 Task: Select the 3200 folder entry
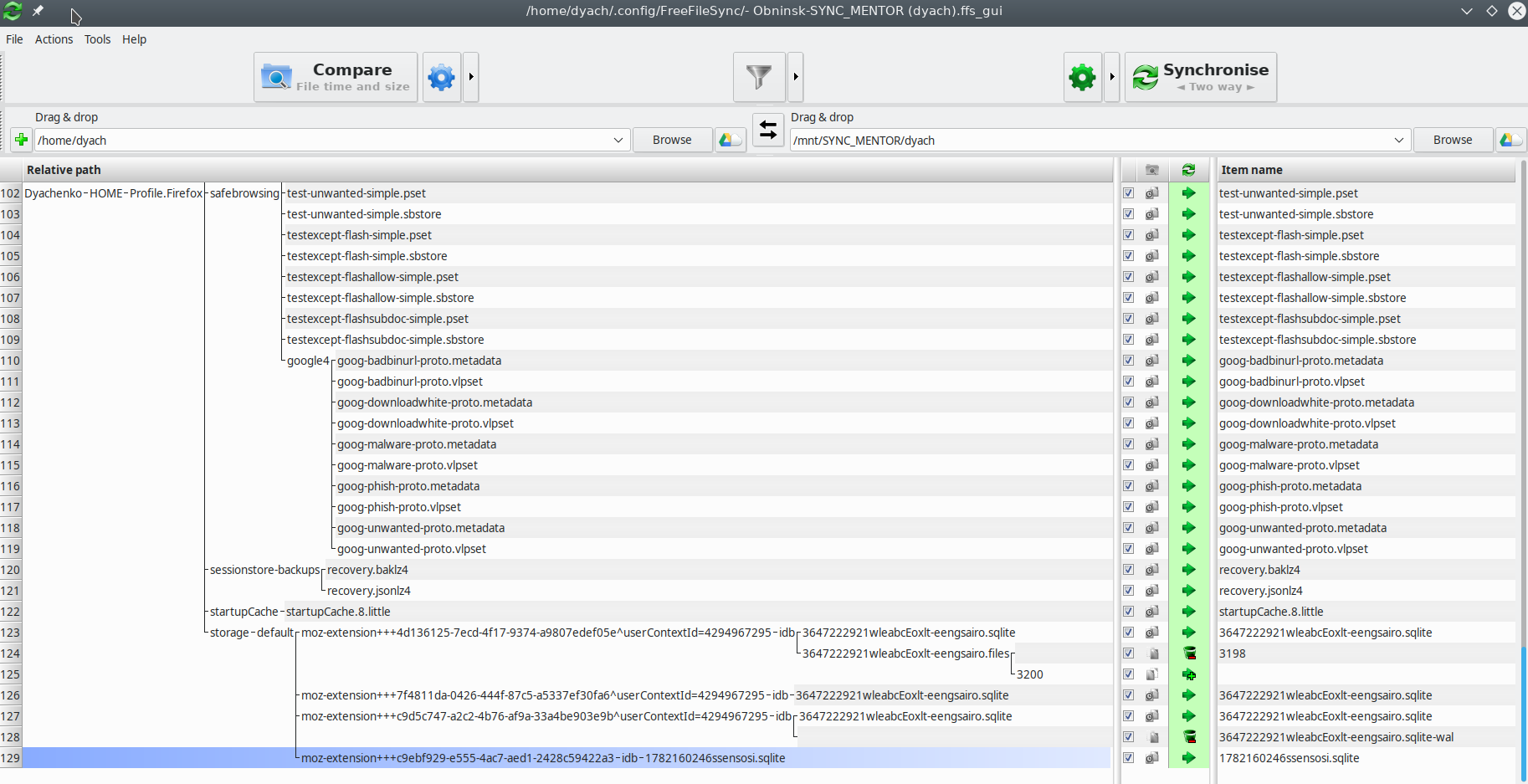tap(1029, 674)
